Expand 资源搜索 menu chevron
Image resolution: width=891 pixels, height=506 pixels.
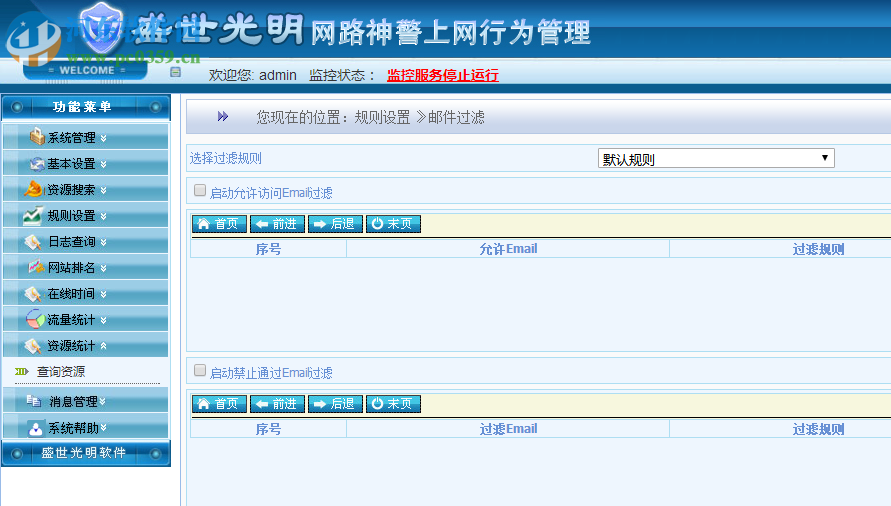coord(103,190)
